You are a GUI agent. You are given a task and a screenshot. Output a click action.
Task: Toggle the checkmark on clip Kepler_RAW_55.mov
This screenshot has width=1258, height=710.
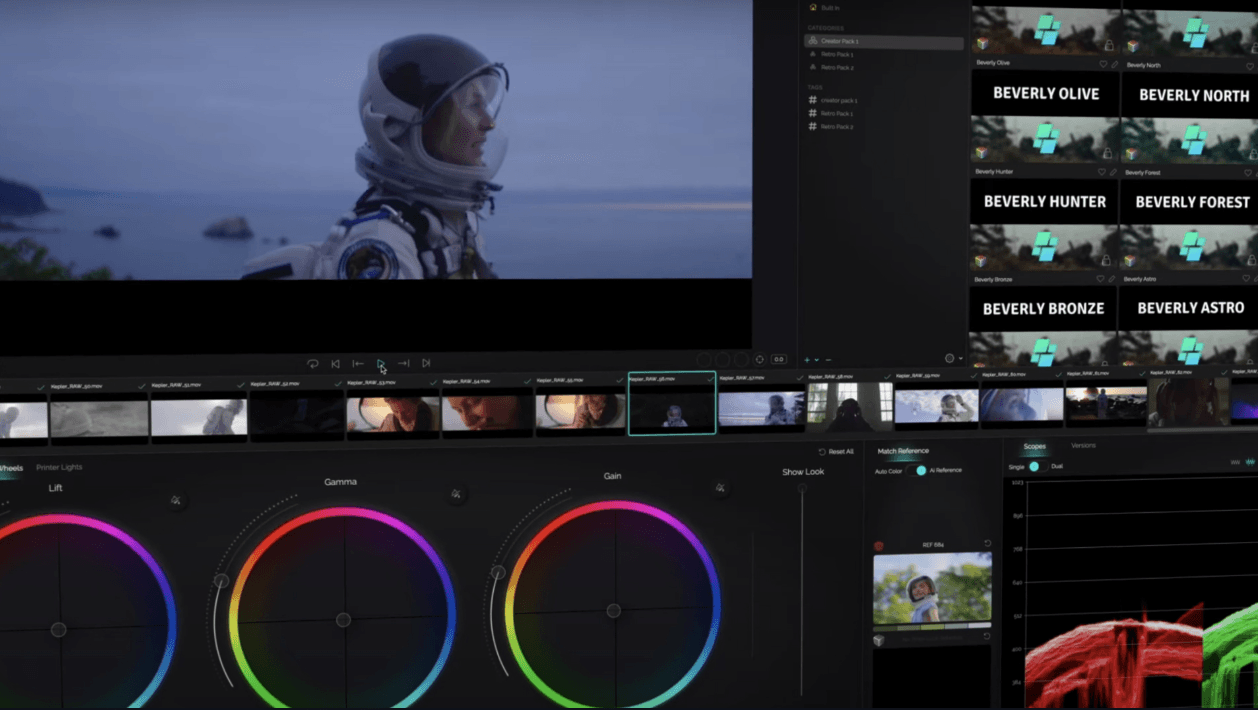point(621,380)
